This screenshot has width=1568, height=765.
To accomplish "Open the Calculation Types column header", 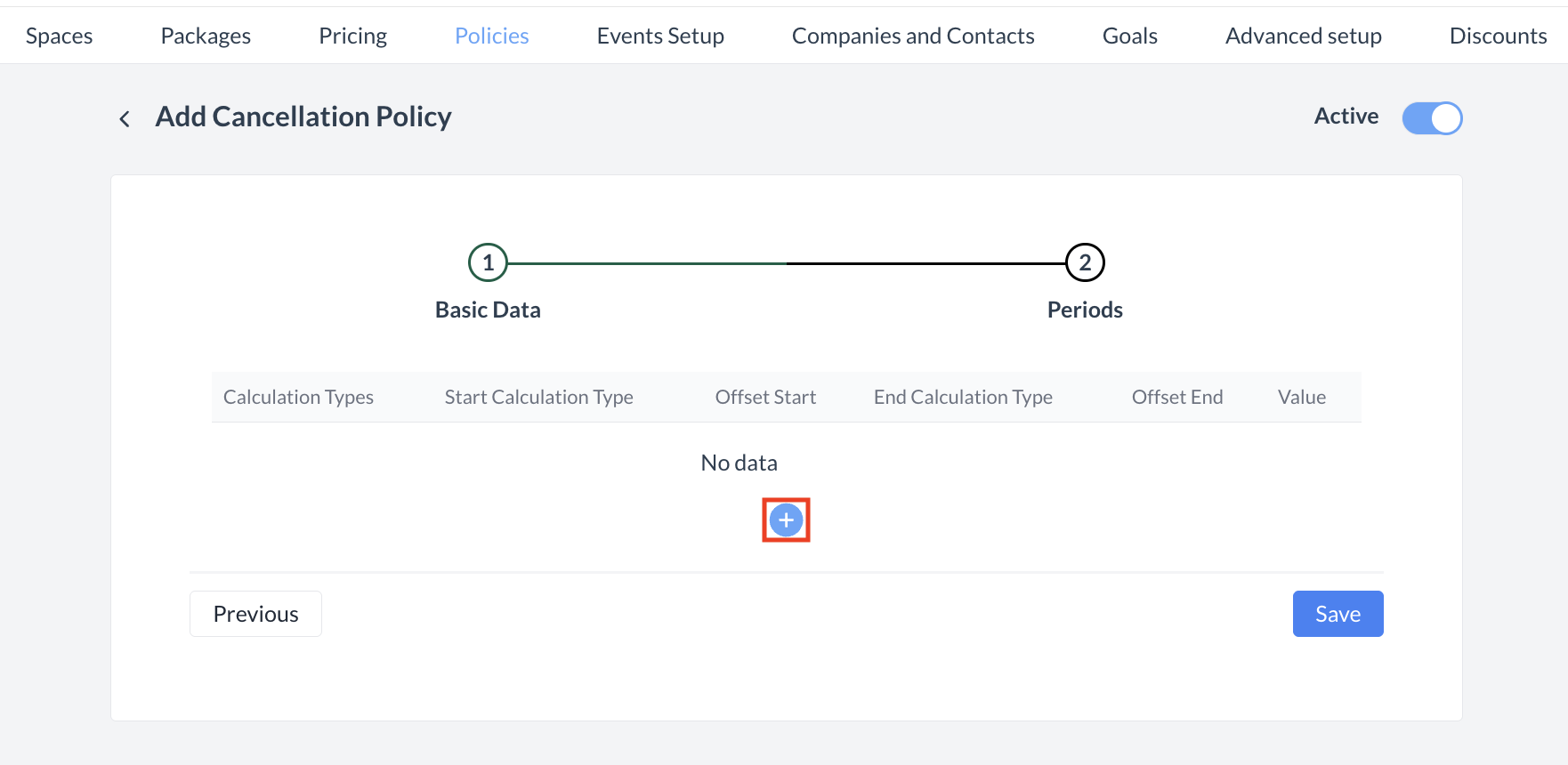I will [298, 397].
